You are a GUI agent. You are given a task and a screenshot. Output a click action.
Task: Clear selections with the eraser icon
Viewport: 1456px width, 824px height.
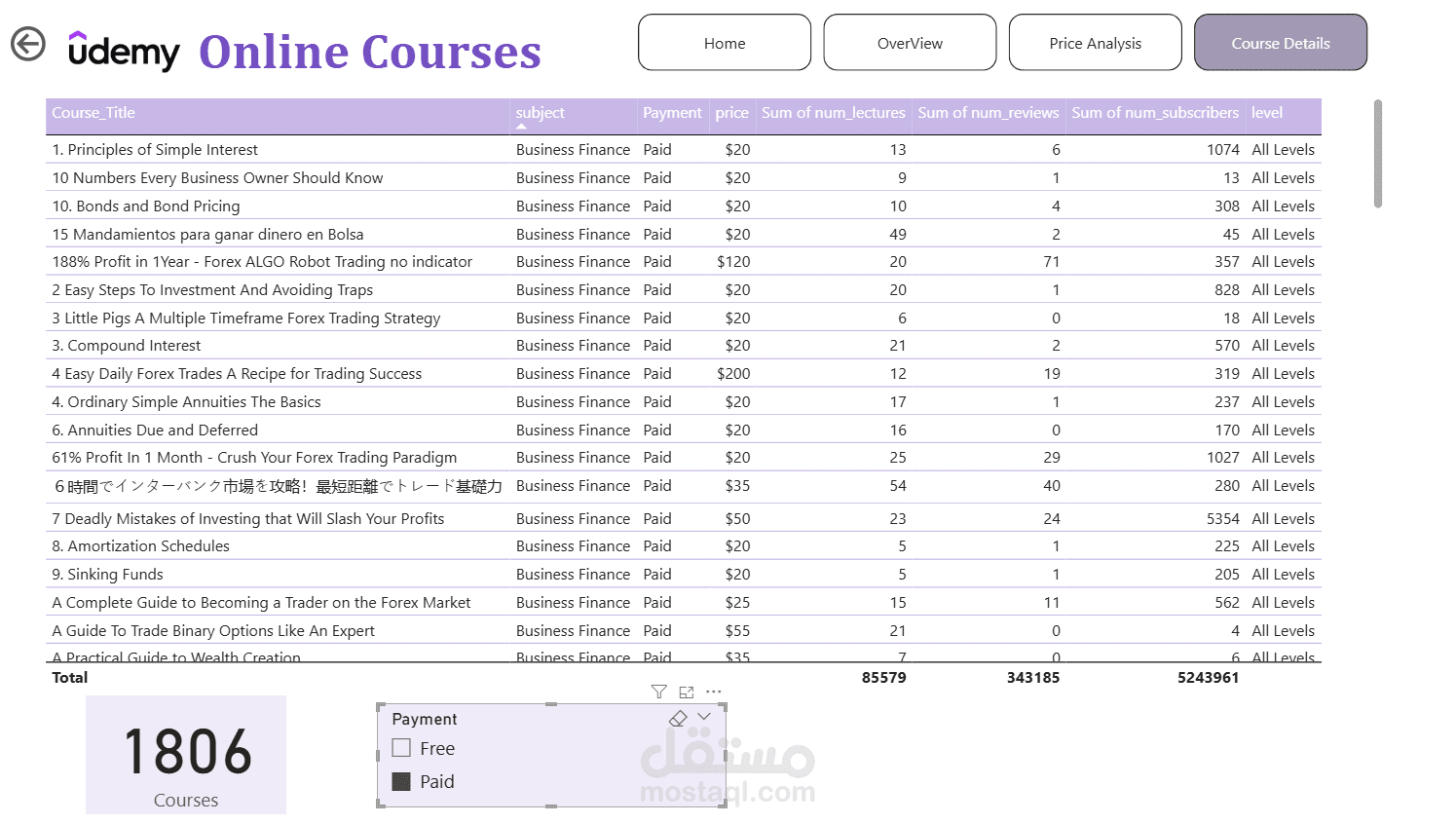[678, 718]
